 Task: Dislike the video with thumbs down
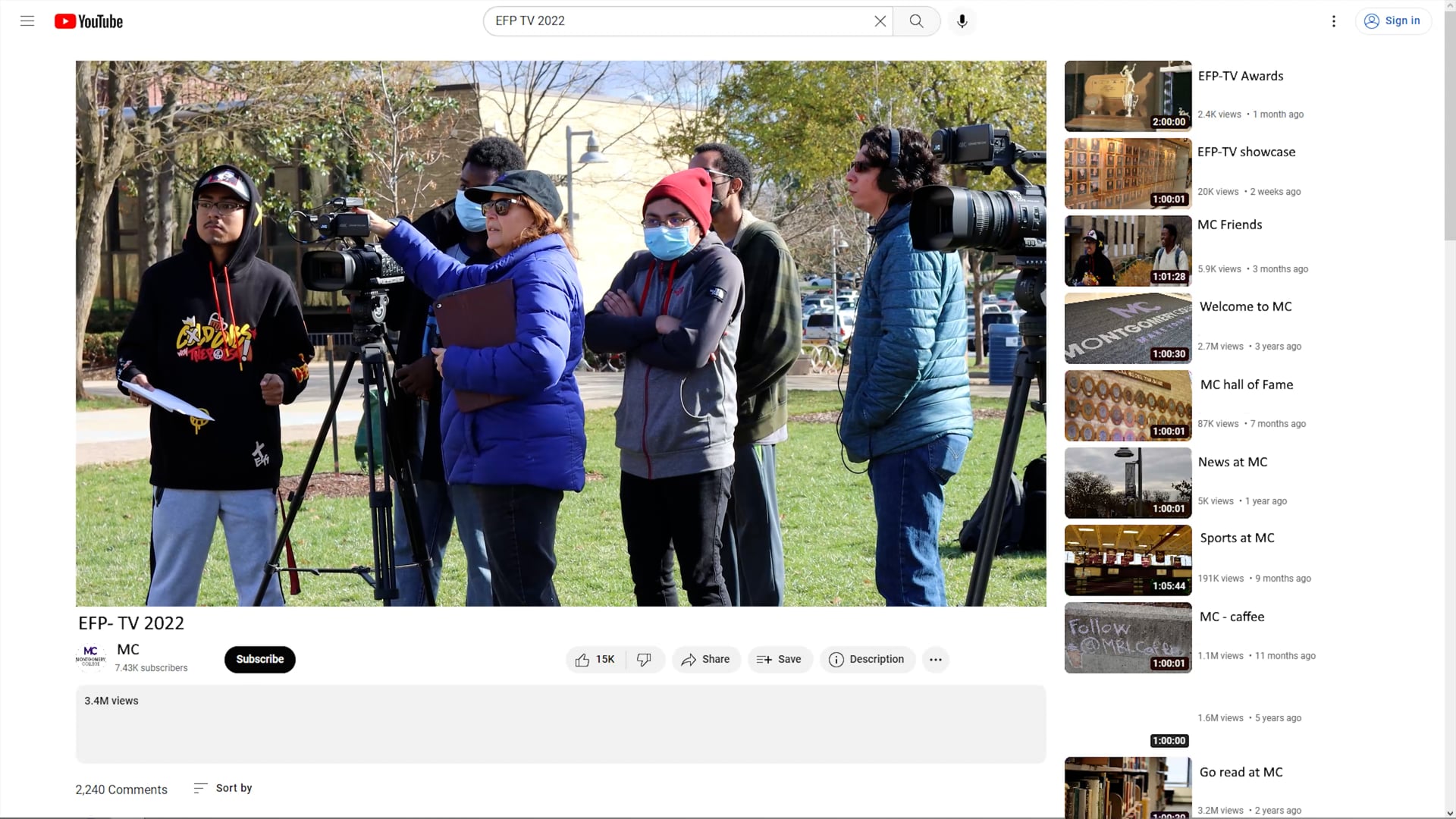[x=644, y=660]
